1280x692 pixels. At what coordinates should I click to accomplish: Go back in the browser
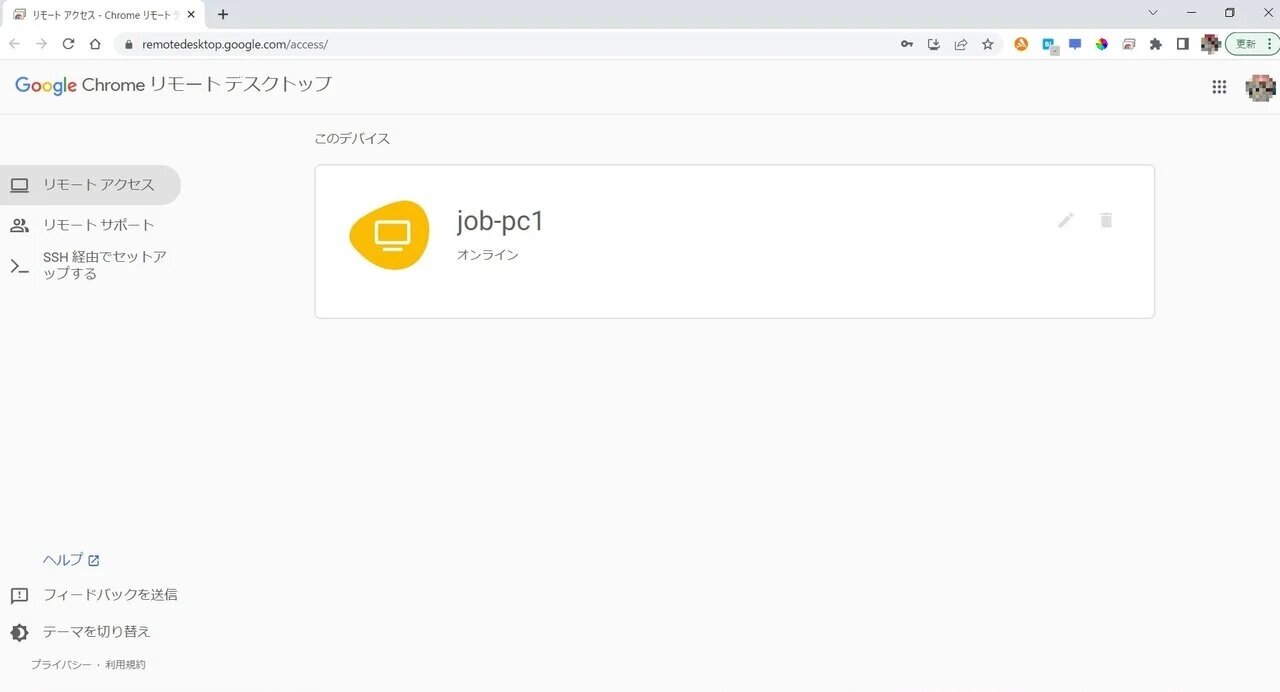coord(14,44)
